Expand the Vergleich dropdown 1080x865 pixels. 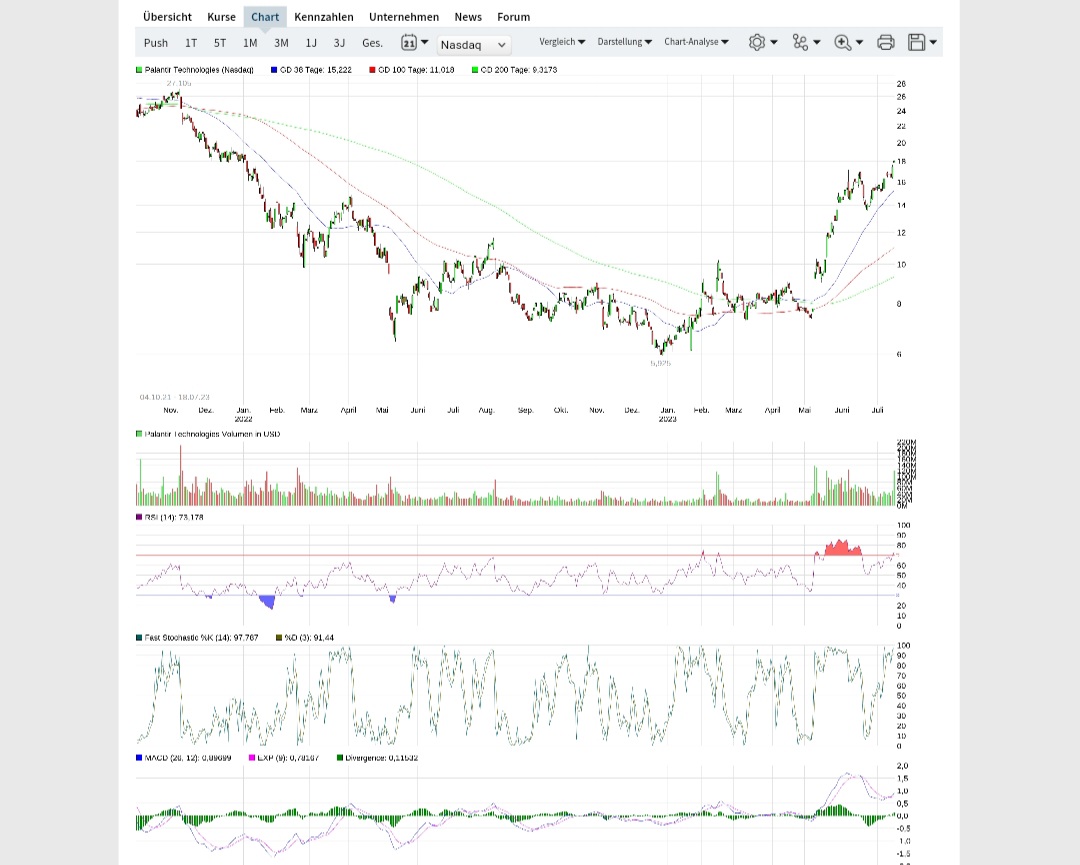(562, 42)
